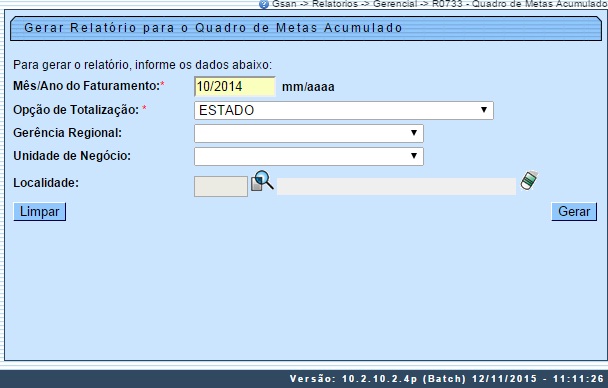Click the Gerar button
This screenshot has height=388, width=608.
click(x=574, y=212)
